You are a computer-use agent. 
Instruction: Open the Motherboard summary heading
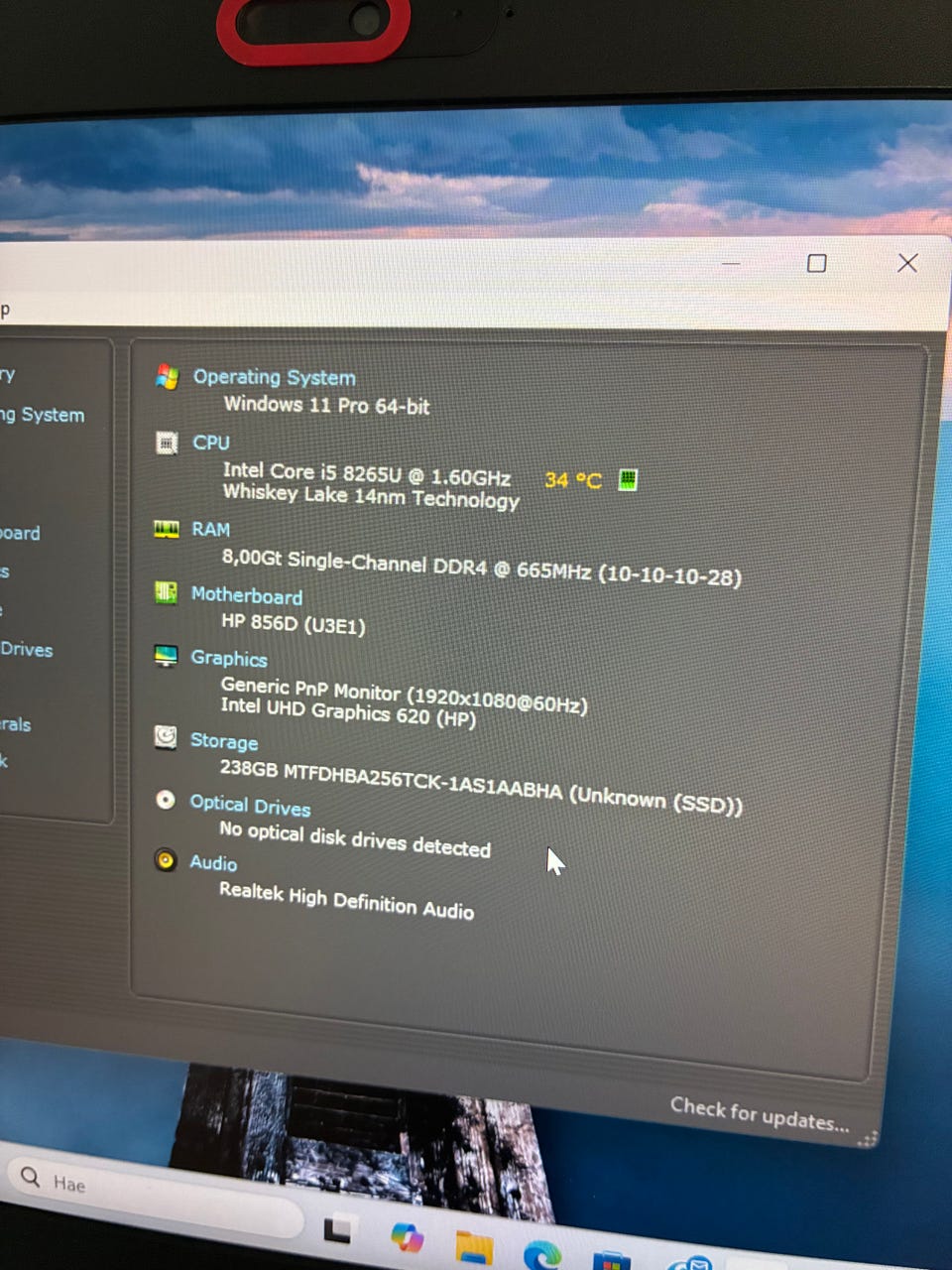[246, 595]
